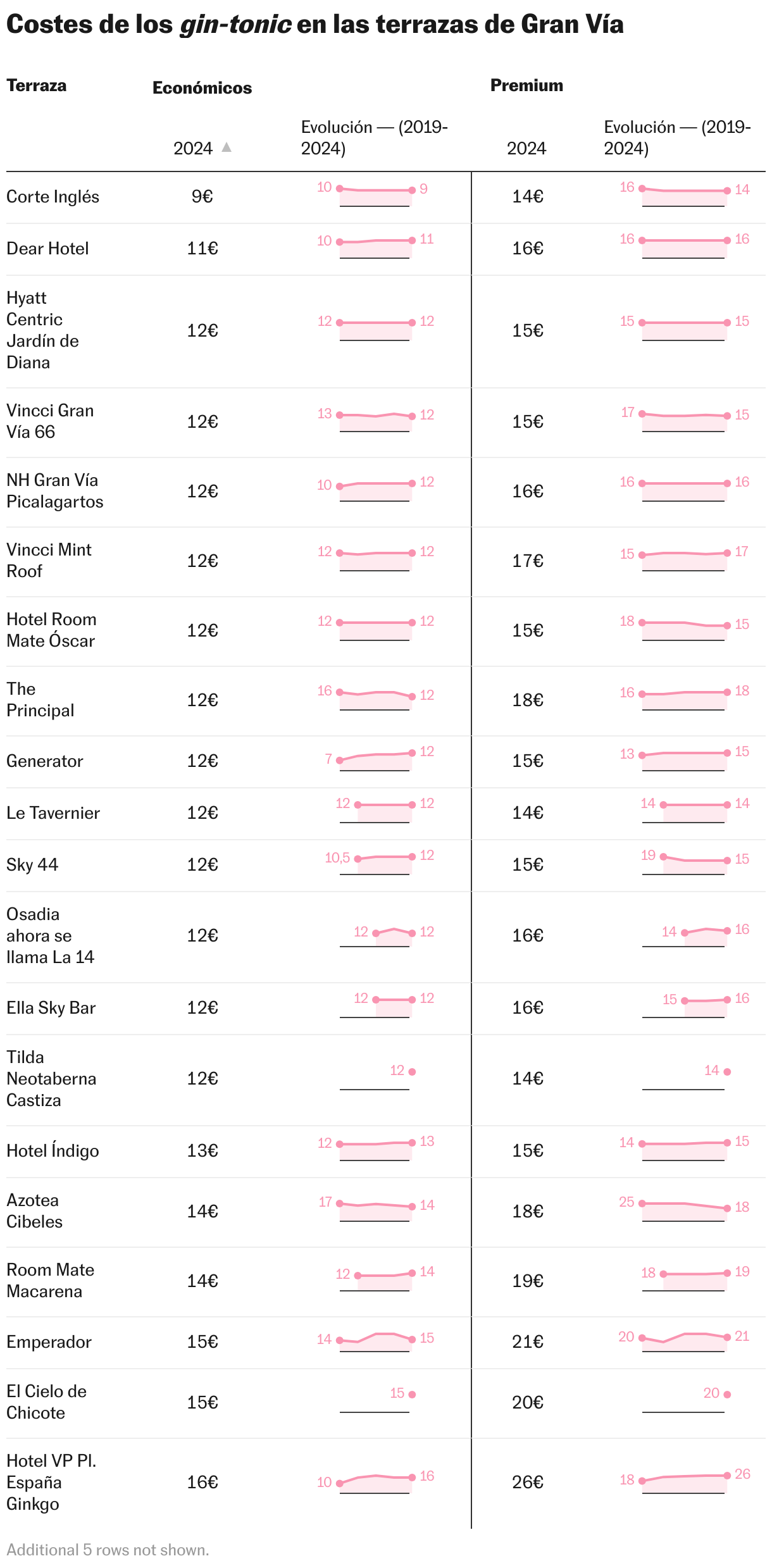Image resolution: width=772 pixels, height=1568 pixels.
Task: Click the El Cielo de Chicote row name
Action: 46,1402
